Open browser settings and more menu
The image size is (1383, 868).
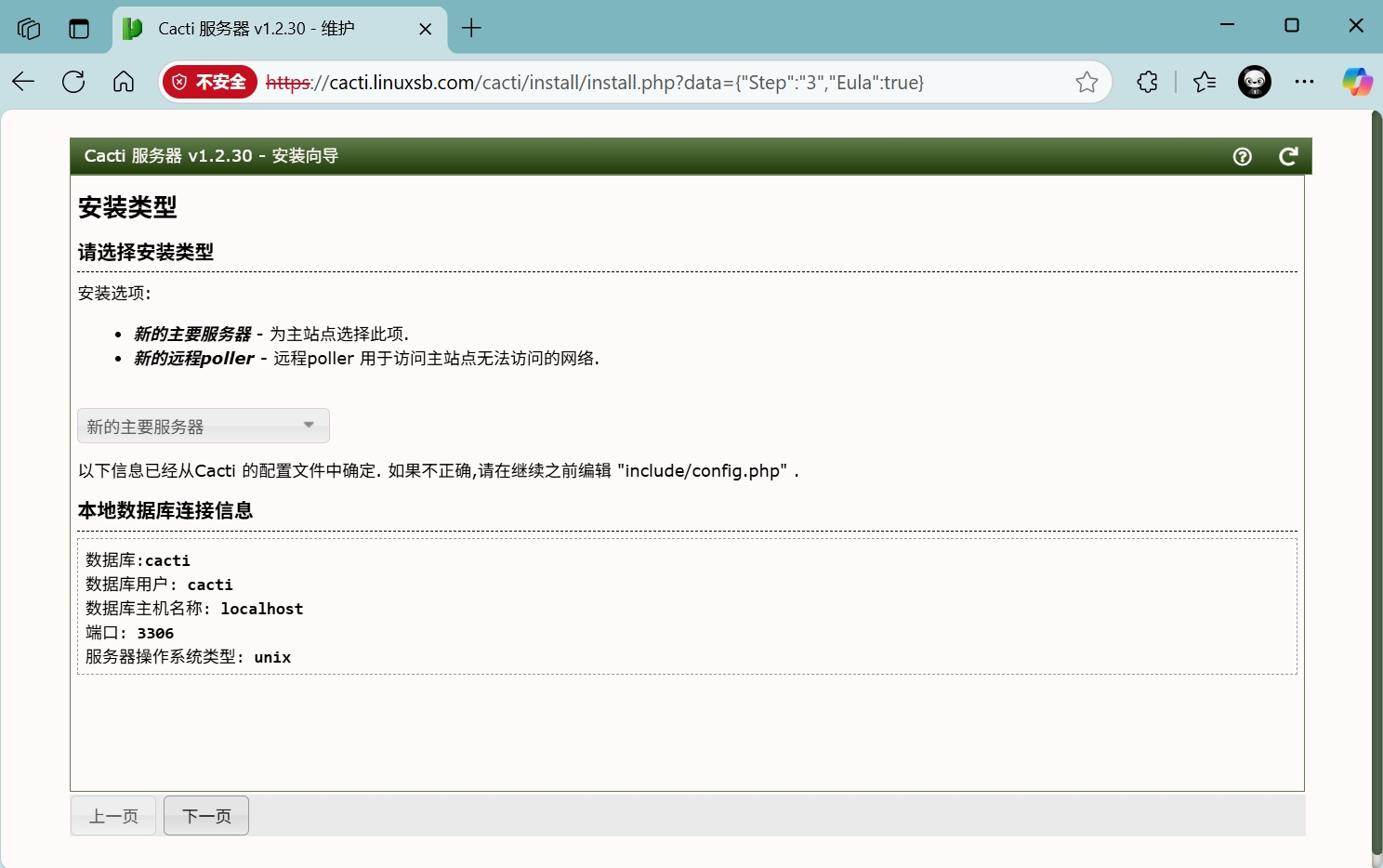pos(1304,82)
